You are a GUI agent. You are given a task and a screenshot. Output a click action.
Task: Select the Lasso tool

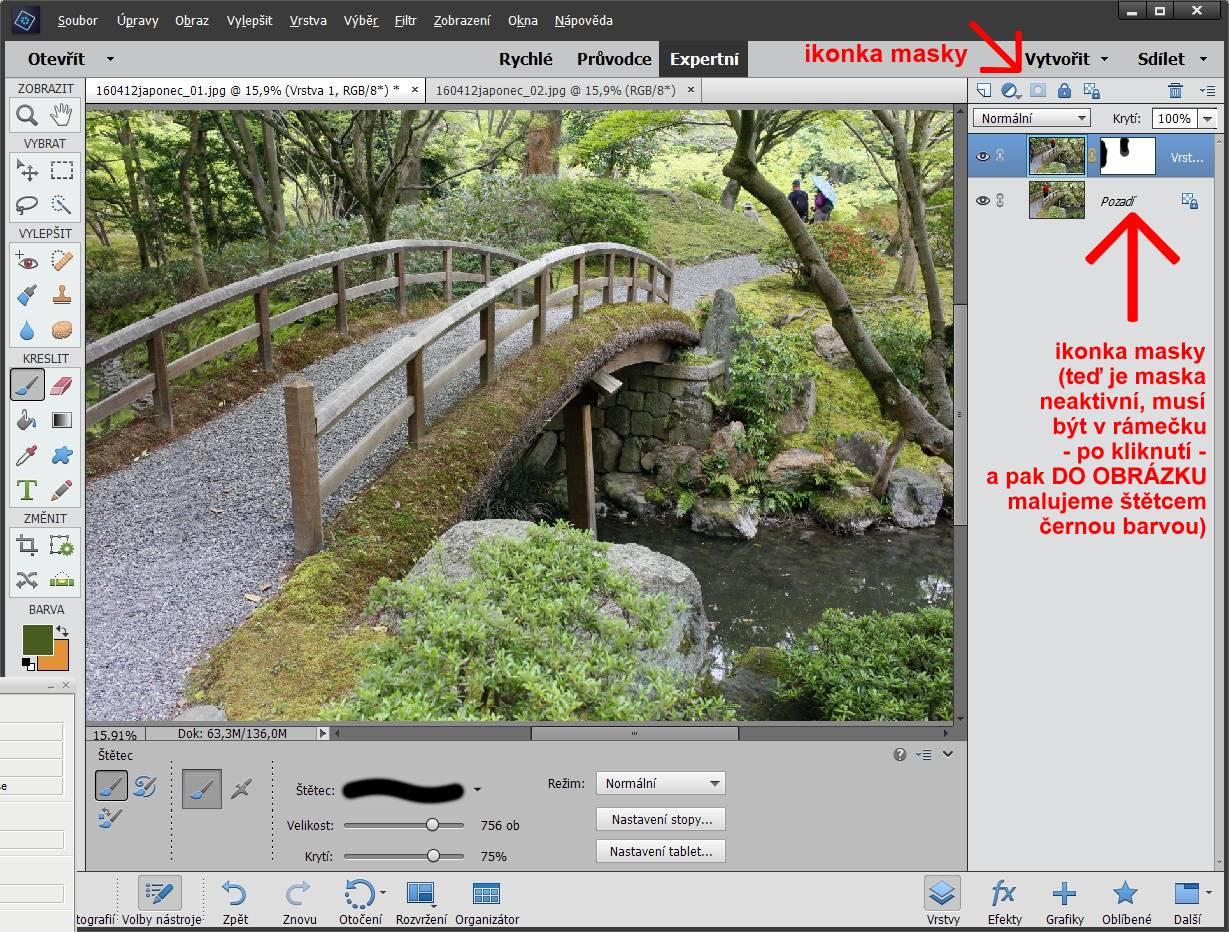(x=27, y=205)
